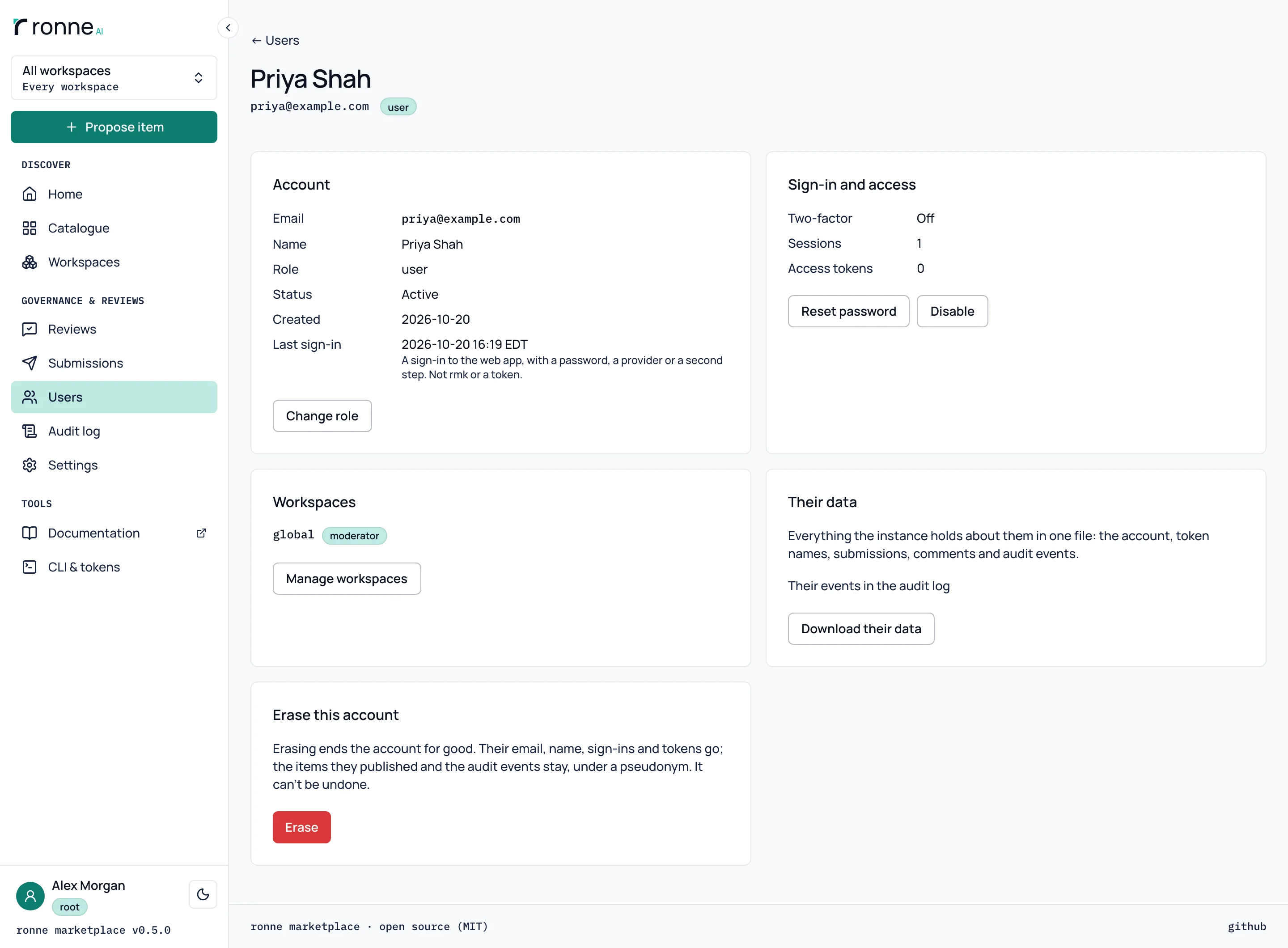The height and width of the screenshot is (948, 1288).
Task: Toggle dark mode with the moon button
Action: tap(203, 894)
